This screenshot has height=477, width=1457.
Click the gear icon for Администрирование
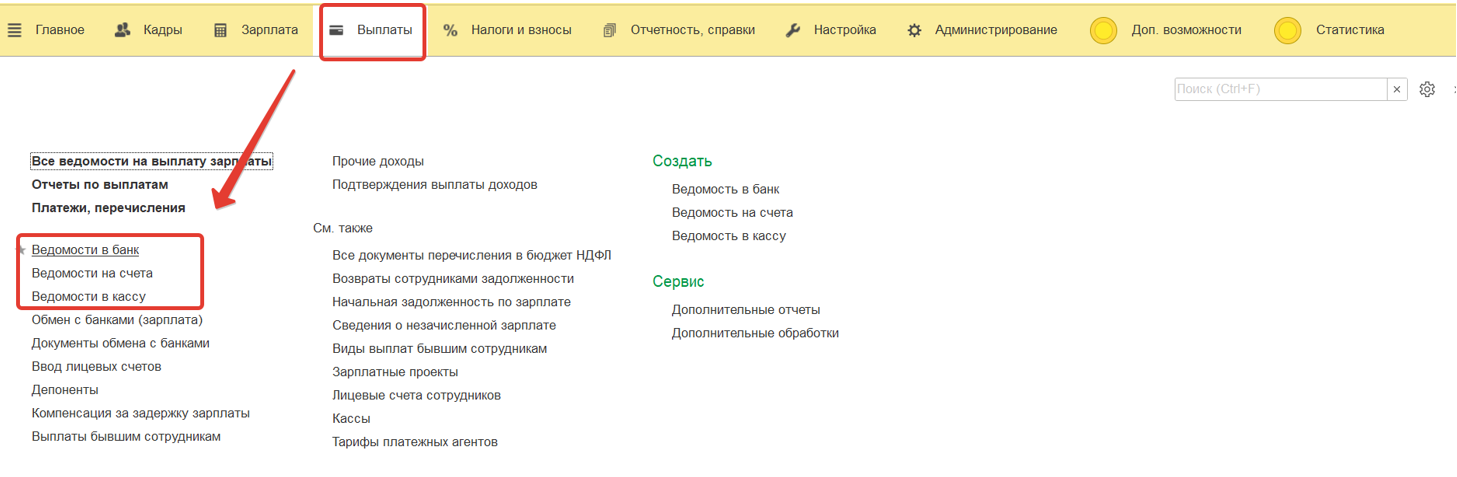pos(914,30)
